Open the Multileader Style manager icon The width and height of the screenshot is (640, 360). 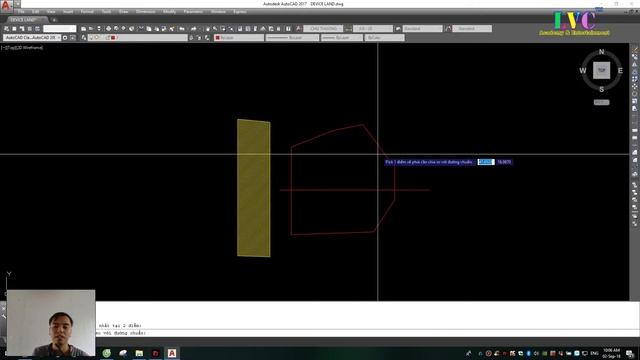pyautogui.click(x=448, y=29)
